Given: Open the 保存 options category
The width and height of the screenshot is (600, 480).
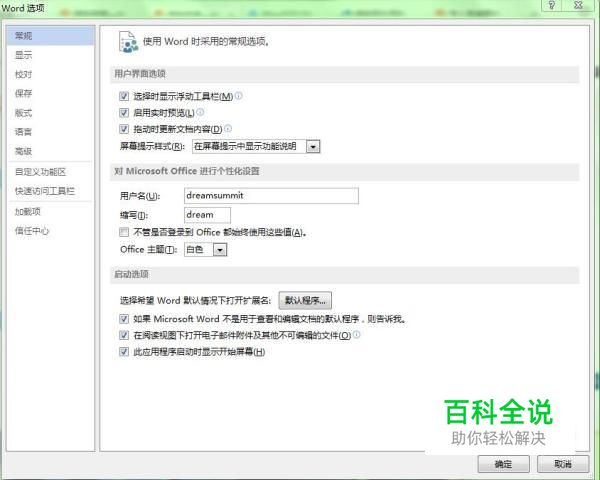Looking at the screenshot, I should pyautogui.click(x=23, y=93).
